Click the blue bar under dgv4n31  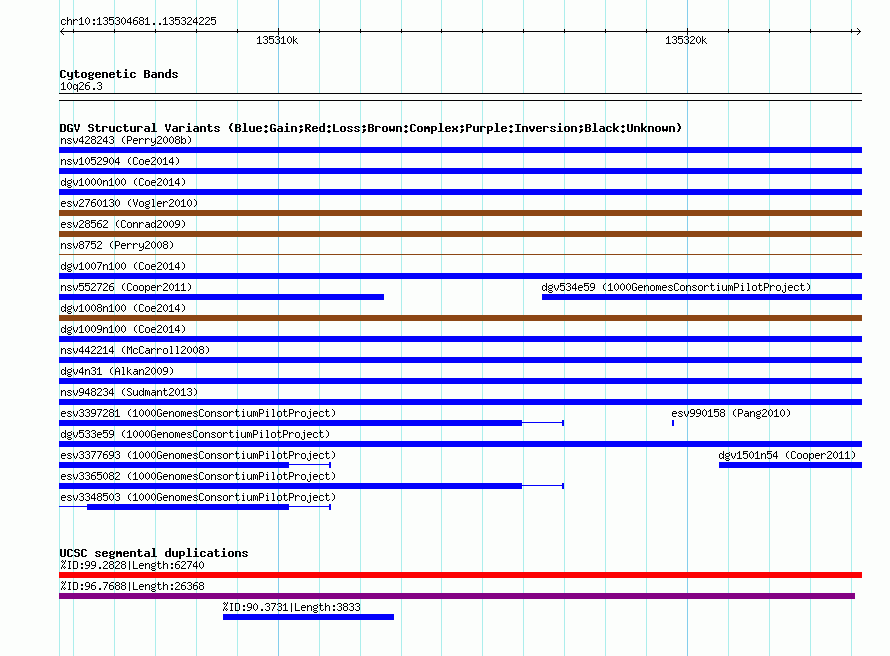click(460, 381)
